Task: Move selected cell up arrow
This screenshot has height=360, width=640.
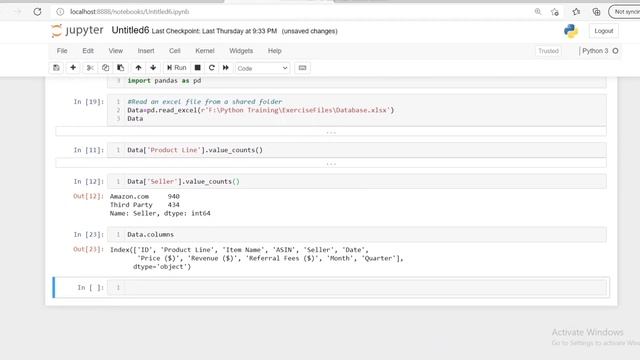Action: tap(138, 68)
